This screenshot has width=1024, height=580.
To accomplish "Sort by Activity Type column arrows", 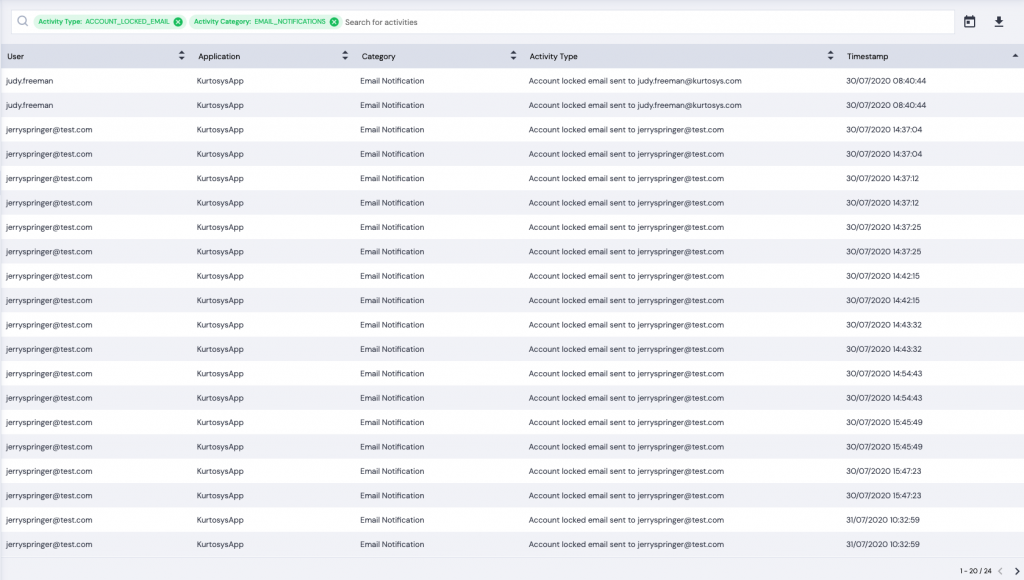I will point(830,56).
